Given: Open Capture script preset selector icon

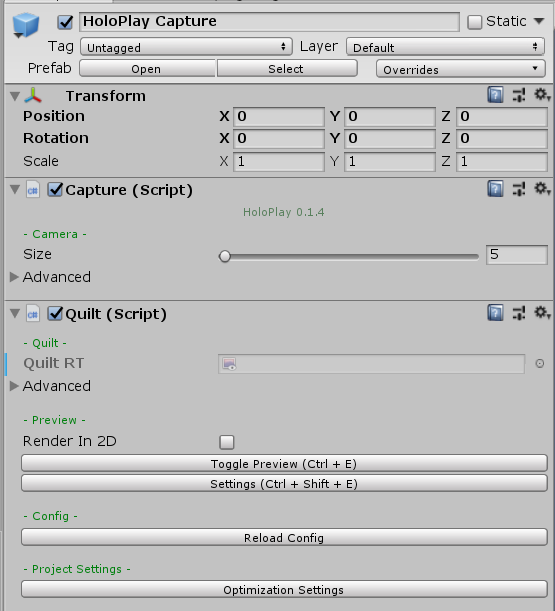Looking at the screenshot, I should tap(519, 189).
